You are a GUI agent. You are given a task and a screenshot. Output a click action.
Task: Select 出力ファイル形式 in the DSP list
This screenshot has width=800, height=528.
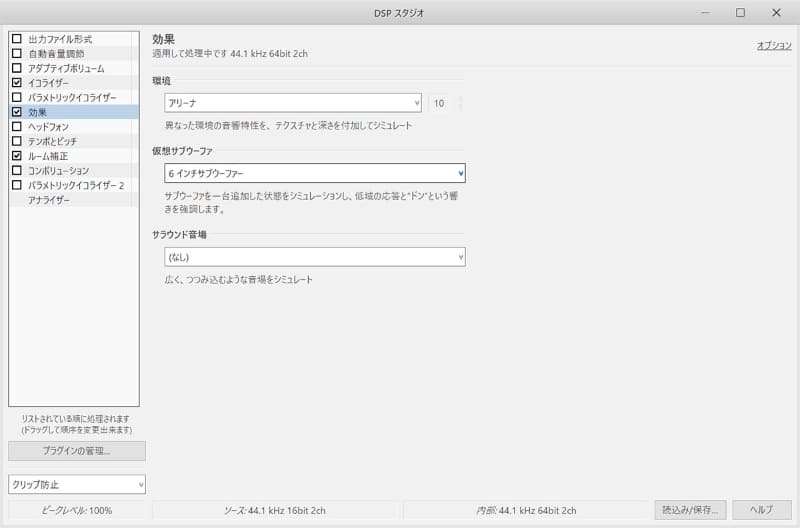[60, 39]
